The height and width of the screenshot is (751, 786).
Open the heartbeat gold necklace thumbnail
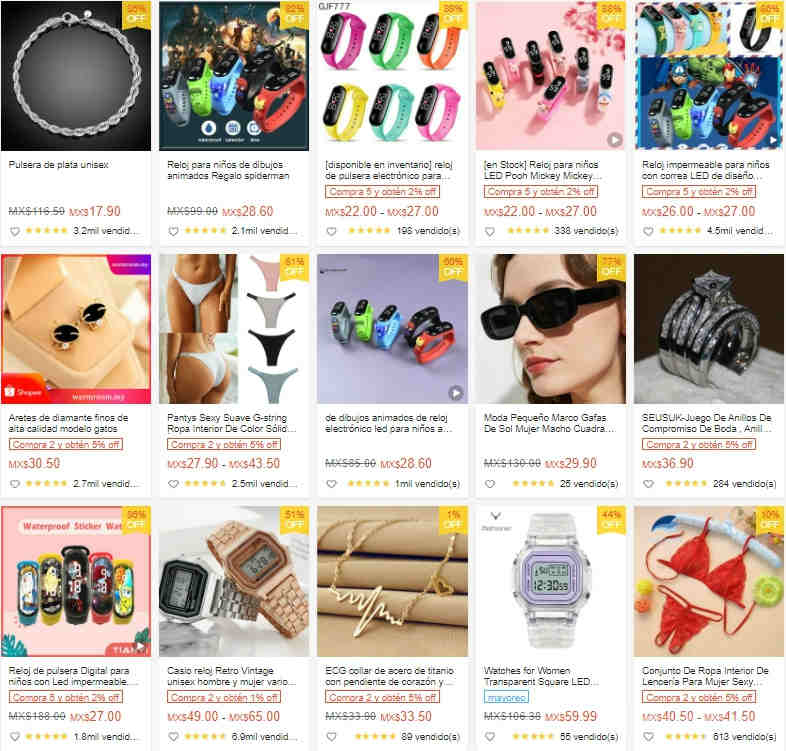(x=392, y=582)
